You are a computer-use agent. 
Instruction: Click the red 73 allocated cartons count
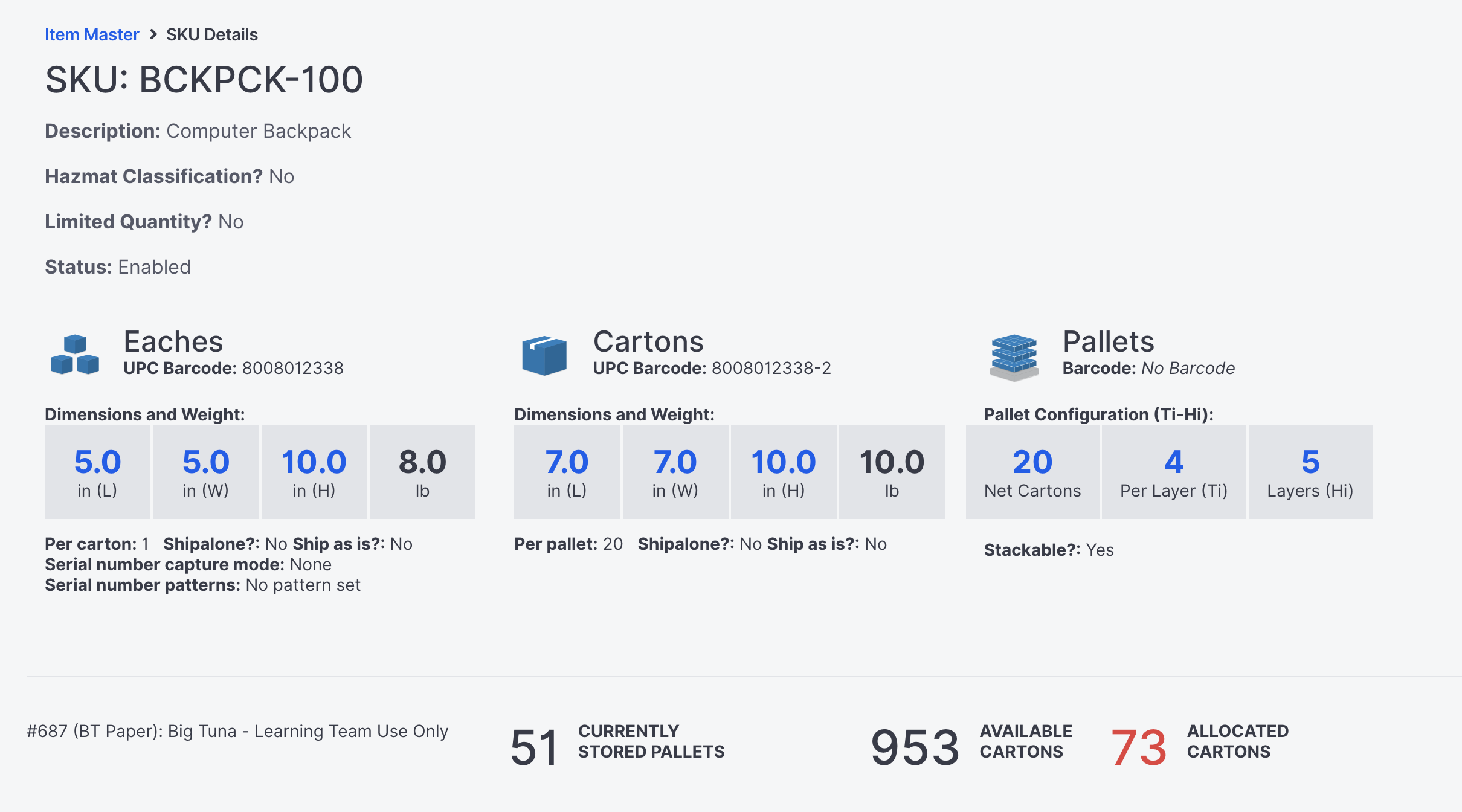coord(1139,747)
